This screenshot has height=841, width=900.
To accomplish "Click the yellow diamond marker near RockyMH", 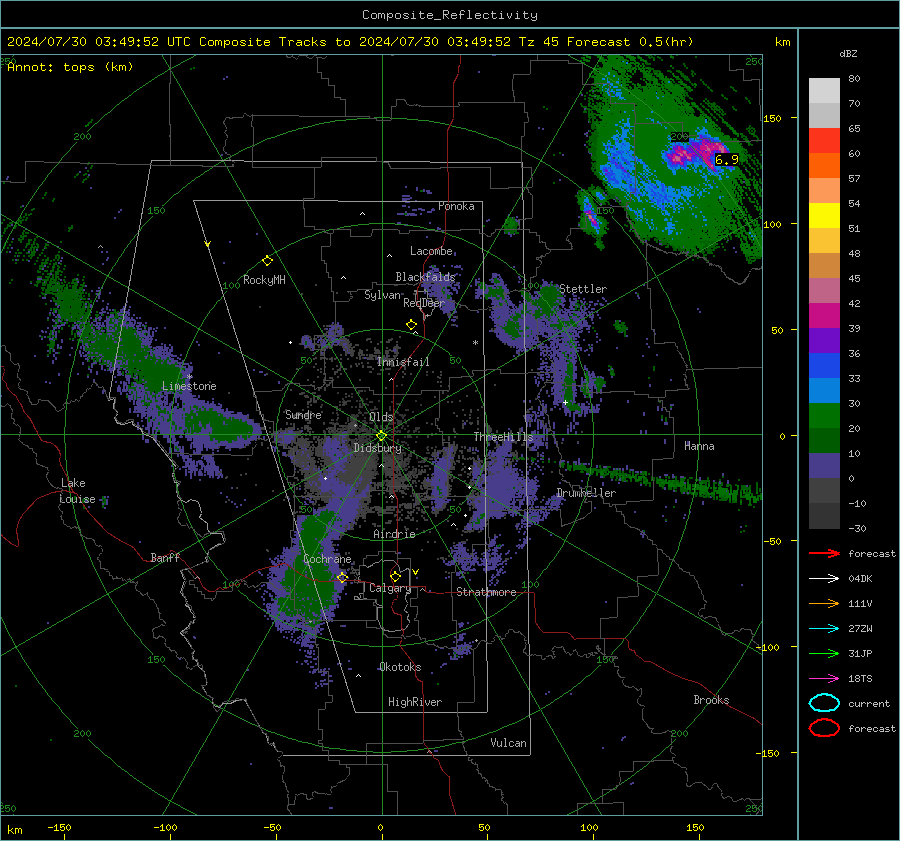I will (267, 261).
